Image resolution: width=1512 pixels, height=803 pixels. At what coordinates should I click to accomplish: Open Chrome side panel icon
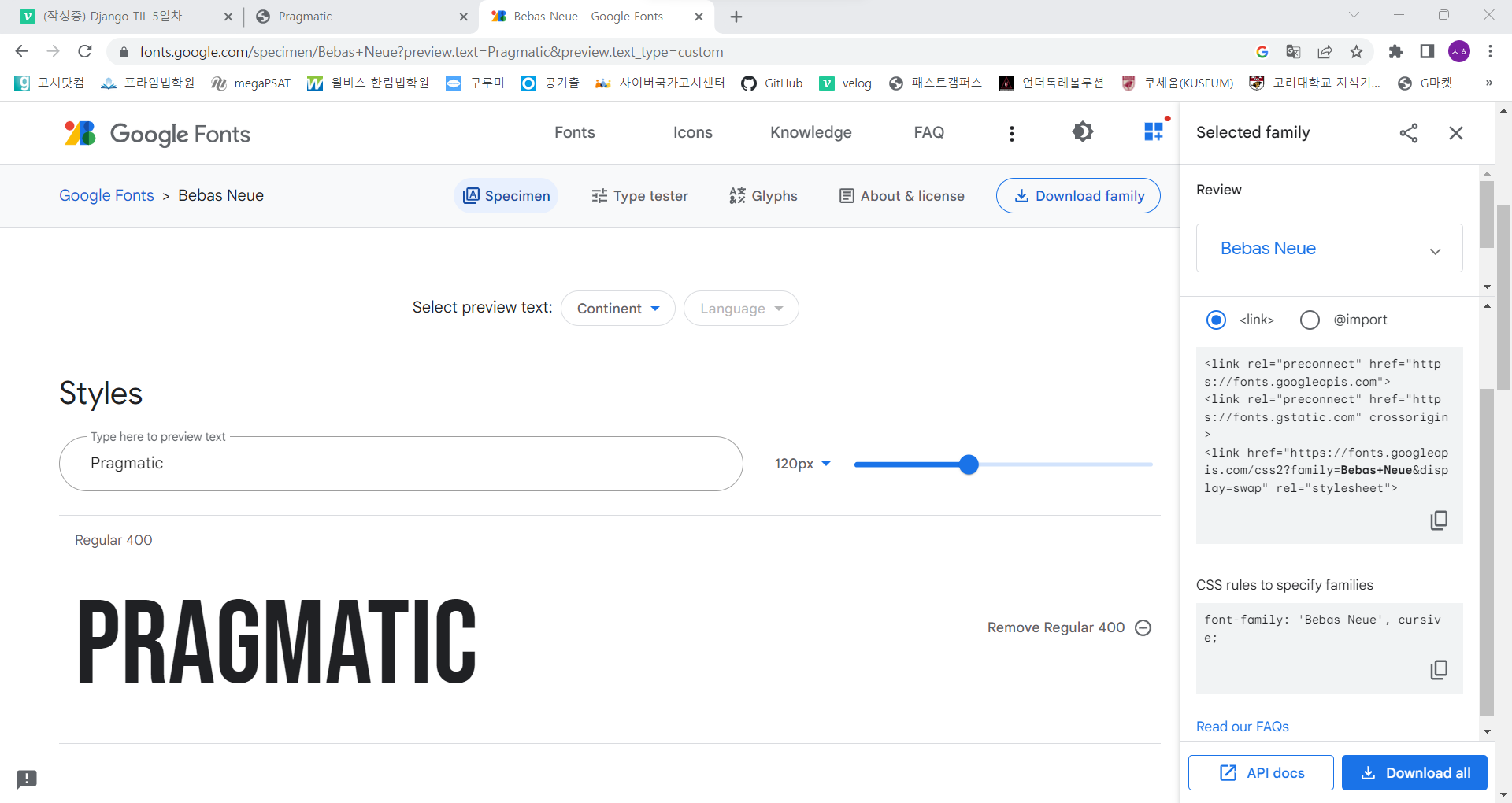[x=1427, y=51]
